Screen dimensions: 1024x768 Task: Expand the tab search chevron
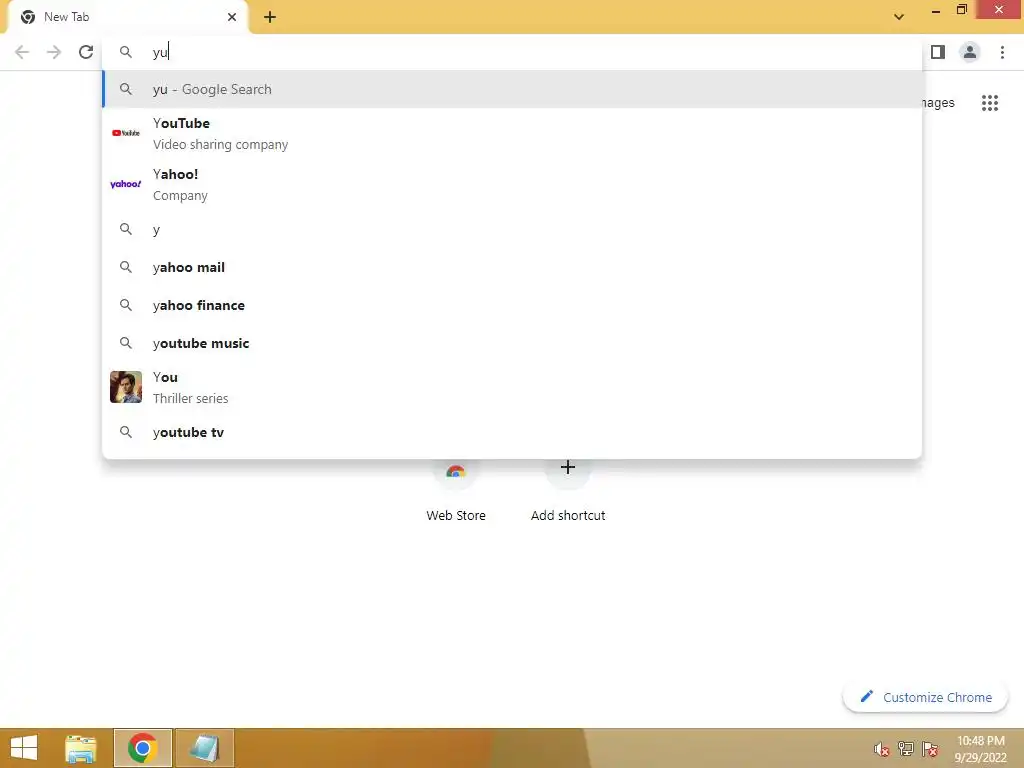click(899, 17)
